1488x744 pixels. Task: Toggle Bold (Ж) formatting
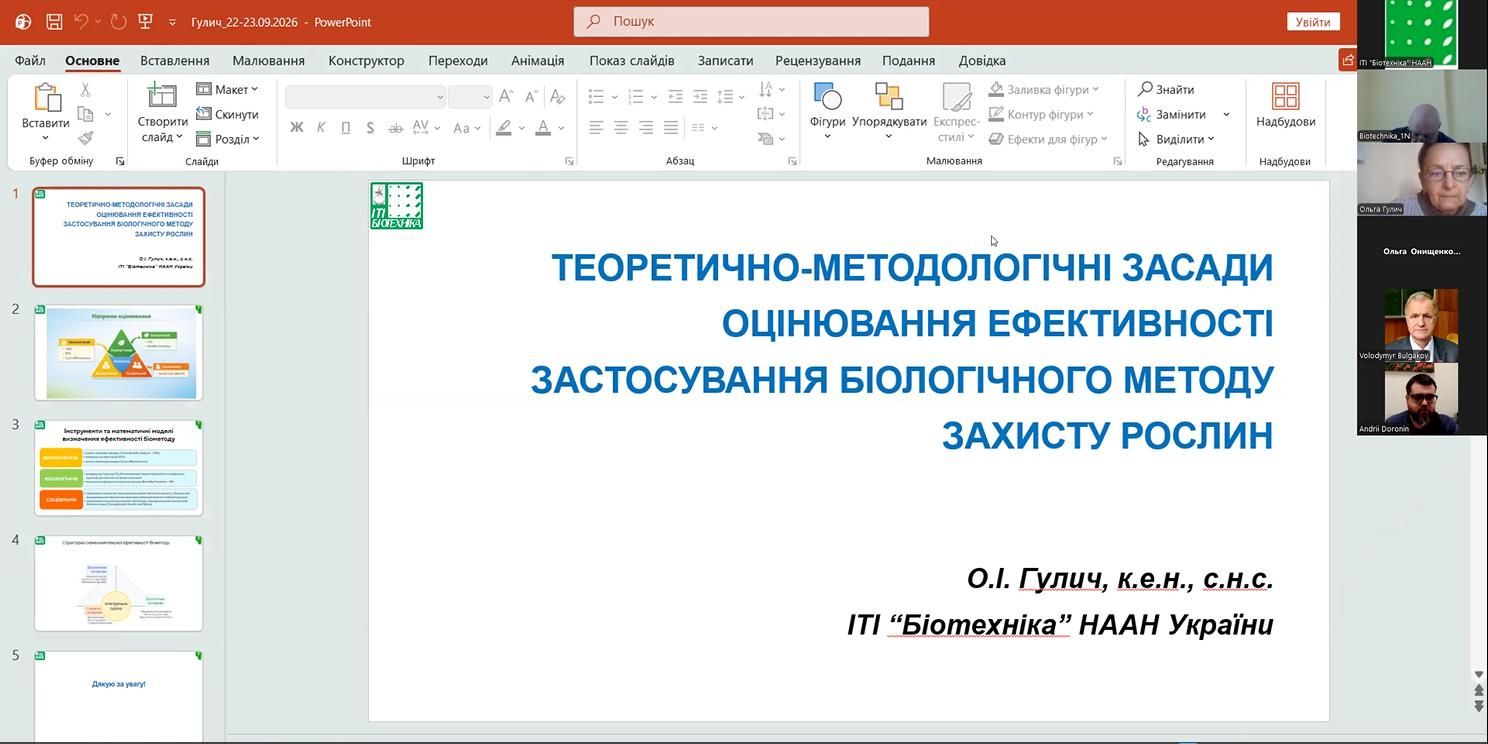click(x=296, y=127)
